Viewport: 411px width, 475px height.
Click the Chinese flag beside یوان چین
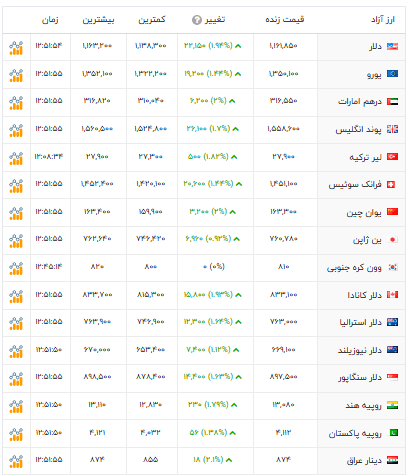click(392, 212)
